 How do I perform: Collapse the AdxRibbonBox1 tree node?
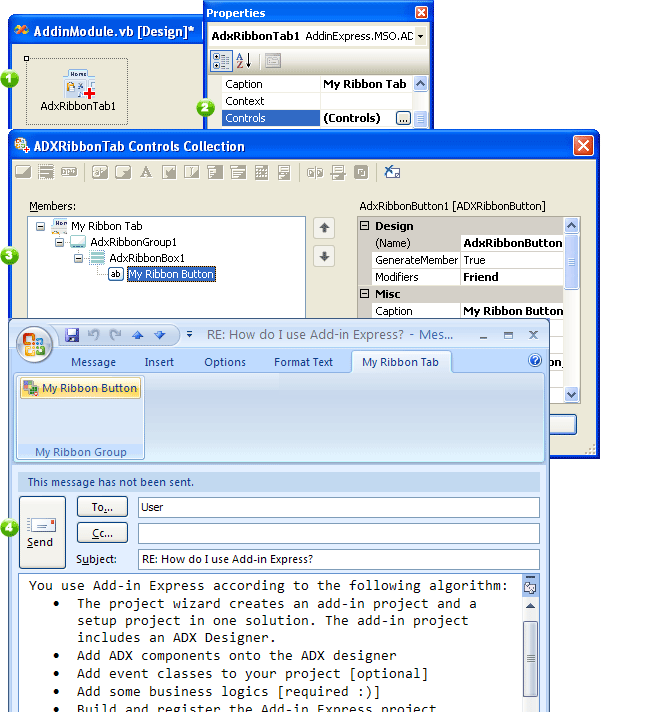[x=79, y=258]
